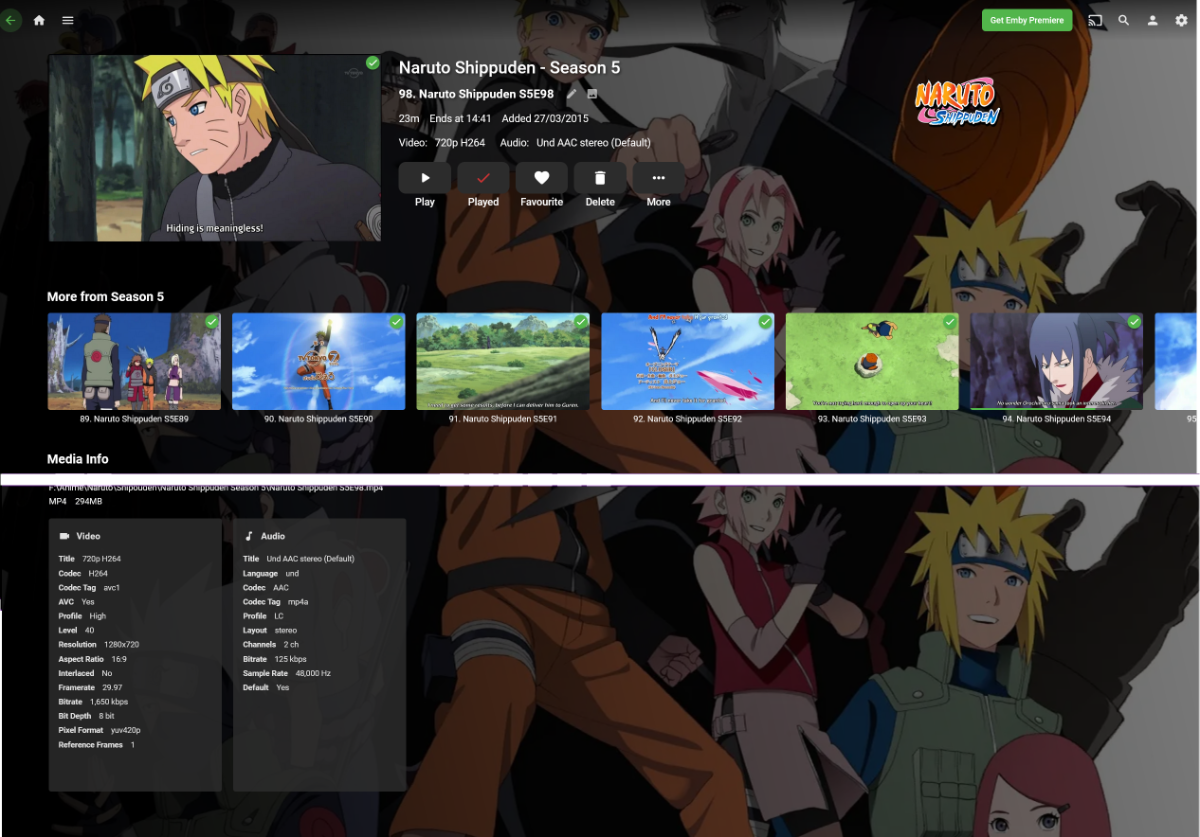Toggle played check on S5E93 thumbnail

[x=950, y=322]
